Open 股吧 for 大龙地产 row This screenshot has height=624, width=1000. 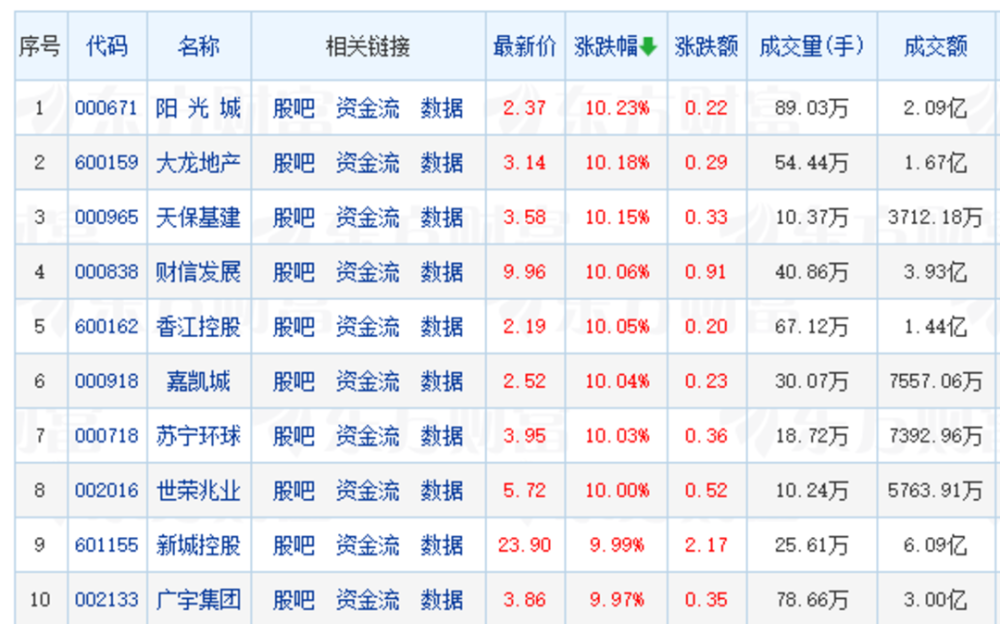294,163
